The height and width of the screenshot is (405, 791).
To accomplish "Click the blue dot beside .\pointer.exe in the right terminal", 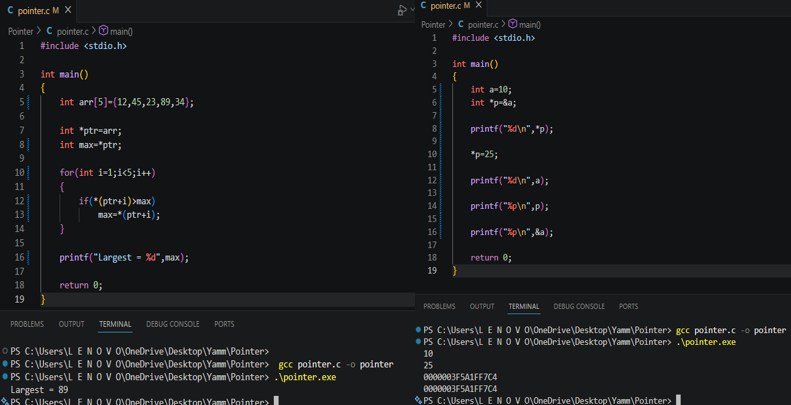I will (x=418, y=341).
